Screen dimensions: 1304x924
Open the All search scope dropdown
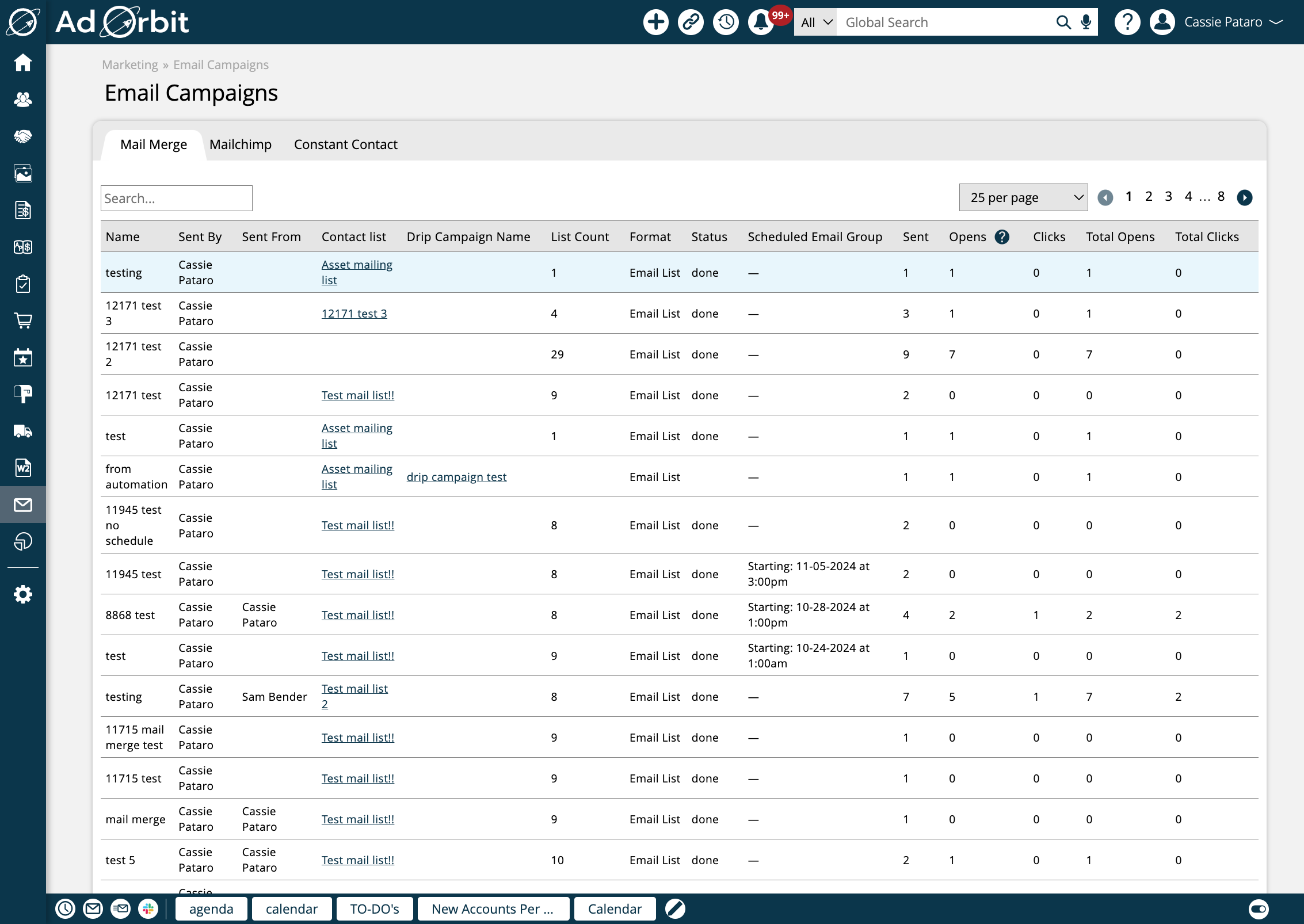click(x=815, y=22)
